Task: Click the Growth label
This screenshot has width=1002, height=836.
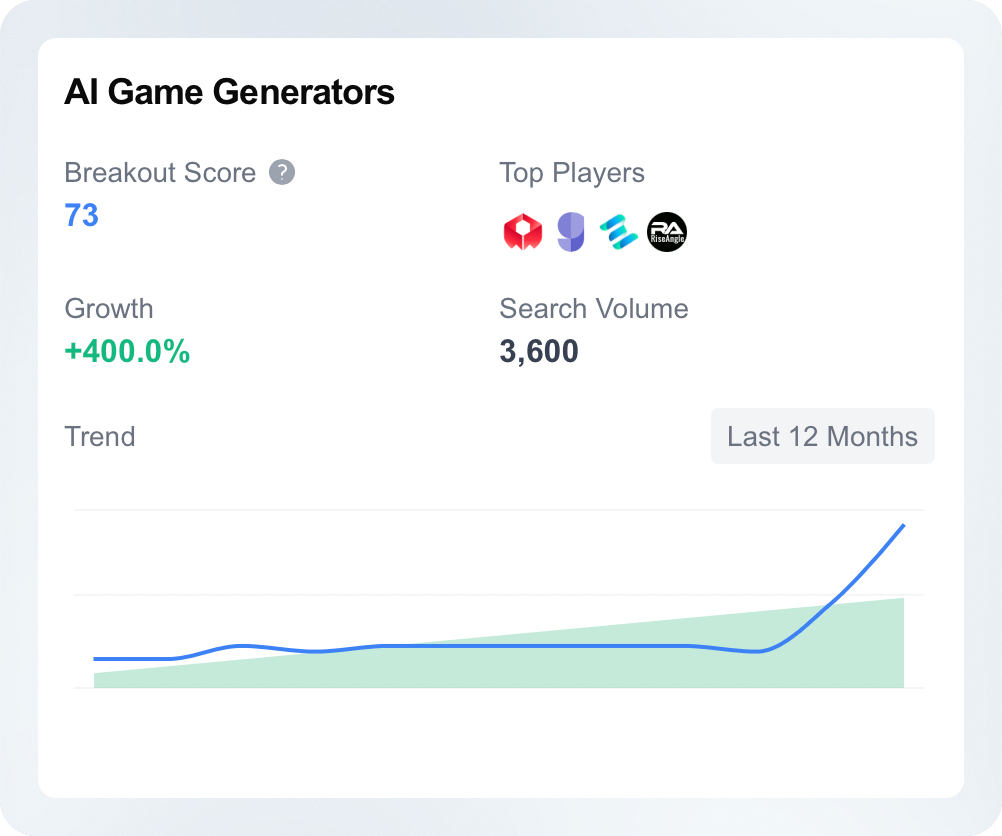Action: pos(109,308)
